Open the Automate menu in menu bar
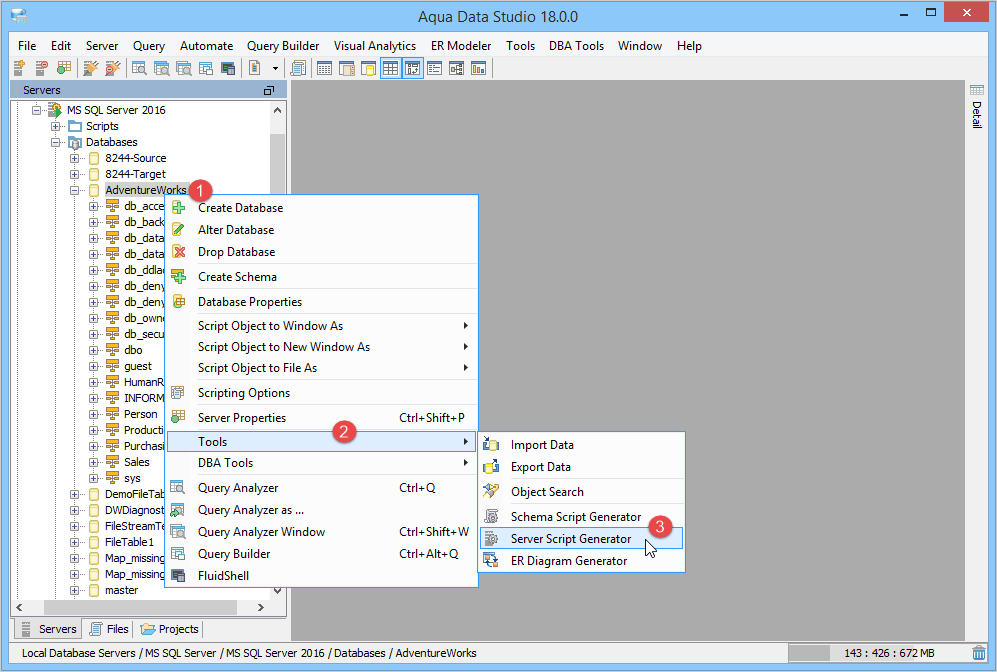This screenshot has width=997, height=672. pyautogui.click(x=206, y=46)
